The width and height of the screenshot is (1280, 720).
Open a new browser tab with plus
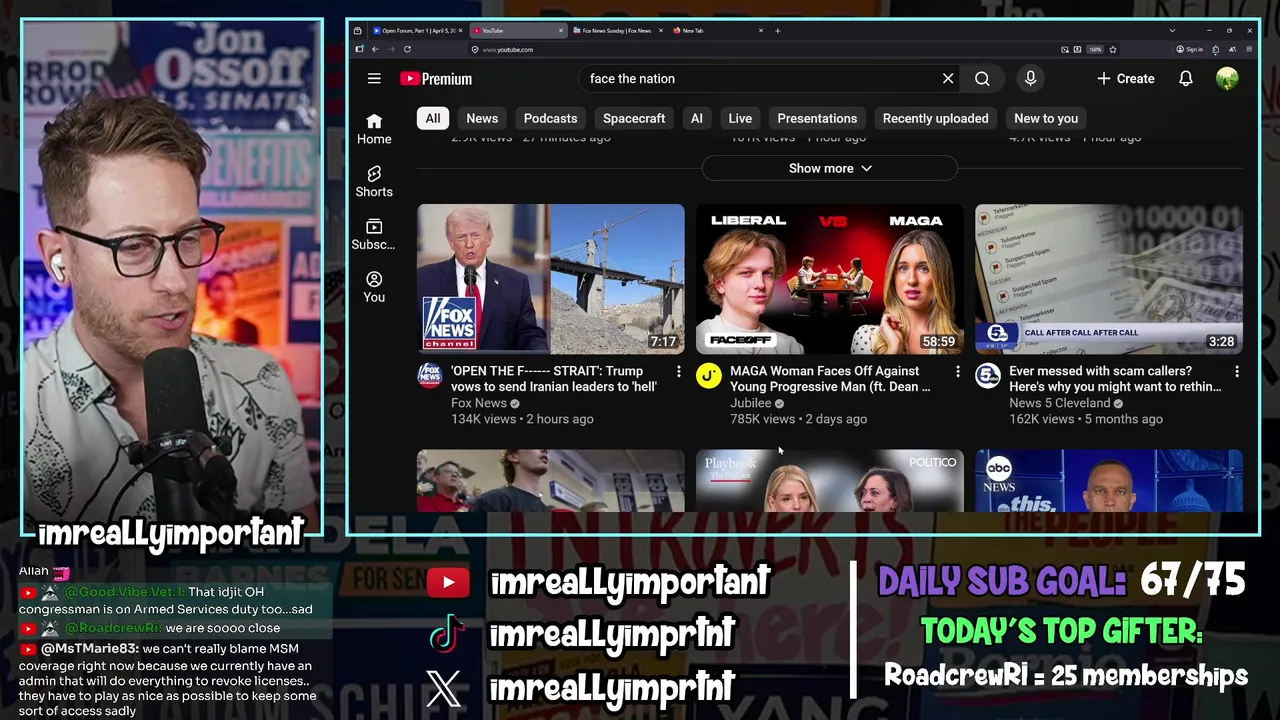point(778,31)
